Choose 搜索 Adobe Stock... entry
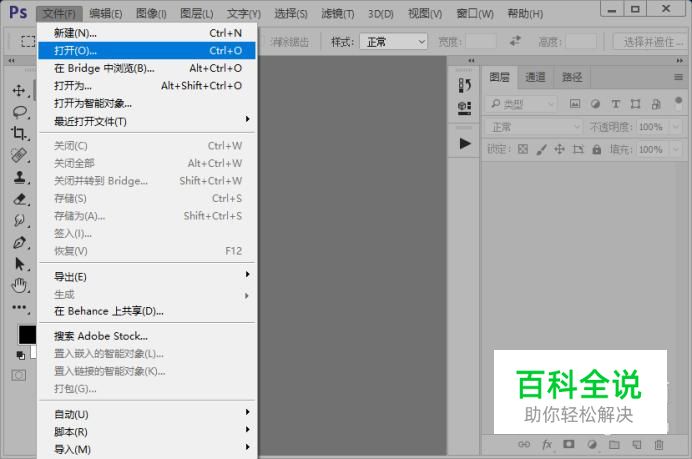The width and height of the screenshot is (692, 459). point(147,336)
